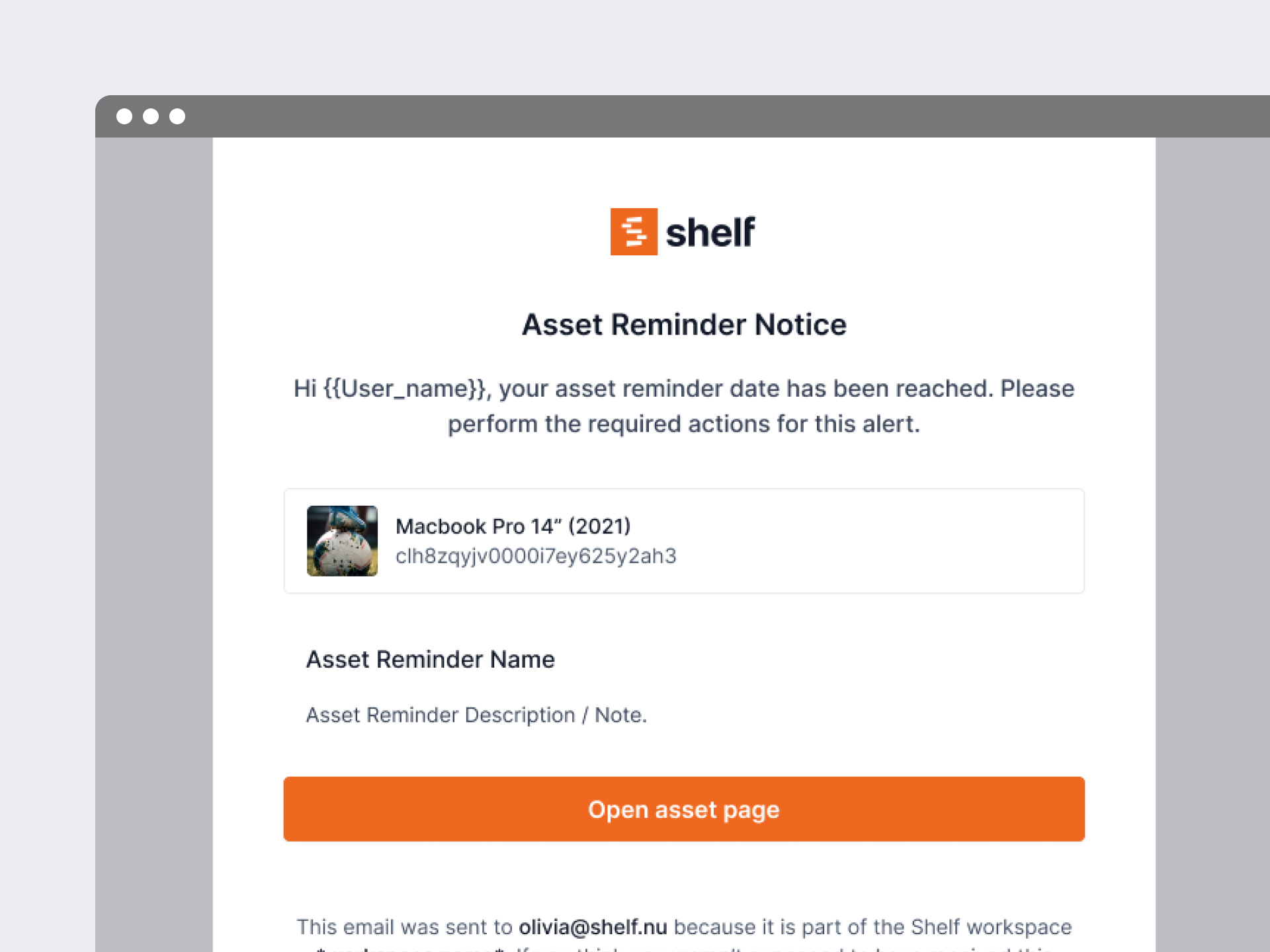Click the "shelf" wordmark text
The width and height of the screenshot is (1270, 952).
click(710, 233)
